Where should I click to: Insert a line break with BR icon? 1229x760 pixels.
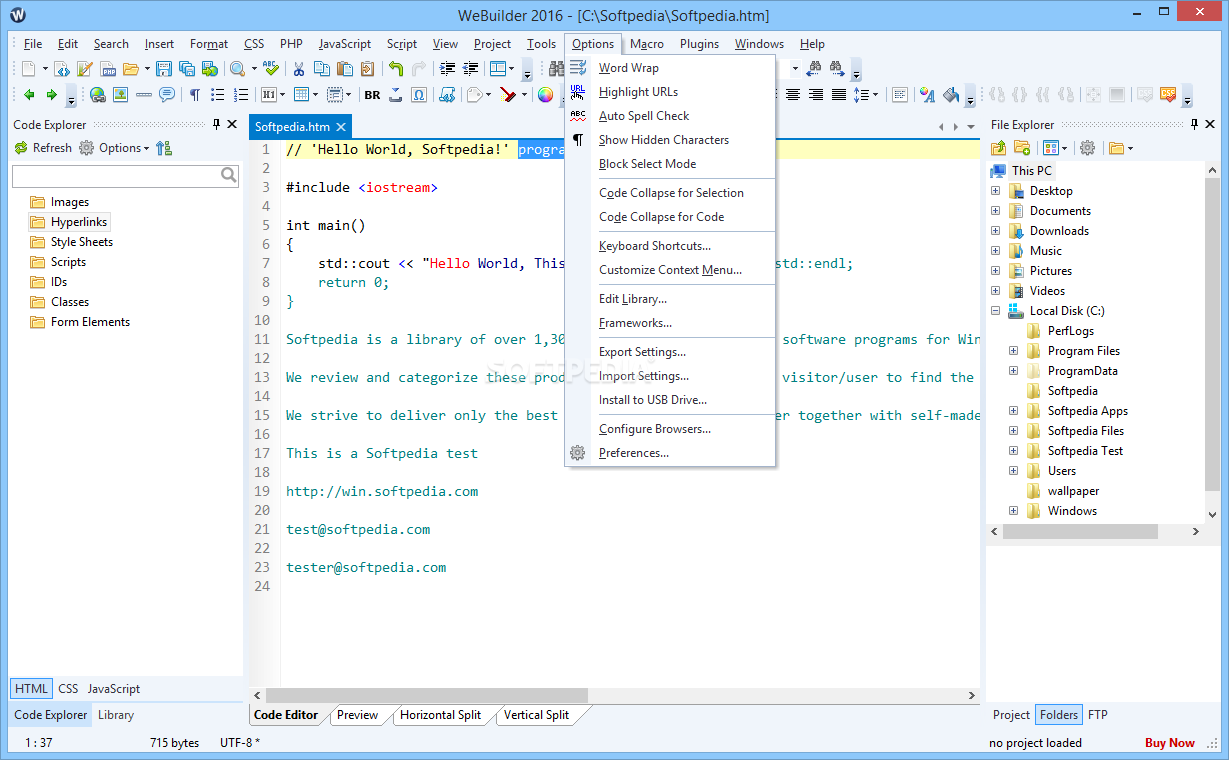point(372,95)
